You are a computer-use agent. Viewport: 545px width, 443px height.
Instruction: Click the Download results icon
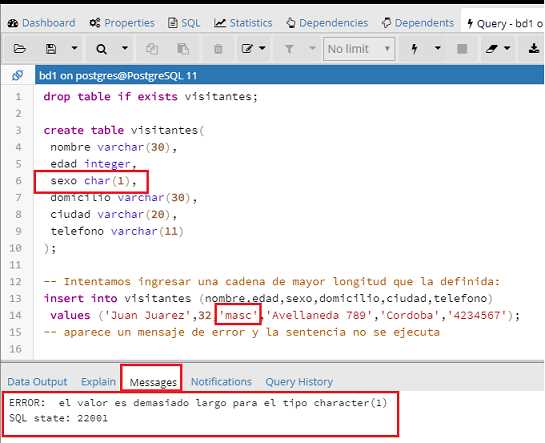[x=534, y=49]
